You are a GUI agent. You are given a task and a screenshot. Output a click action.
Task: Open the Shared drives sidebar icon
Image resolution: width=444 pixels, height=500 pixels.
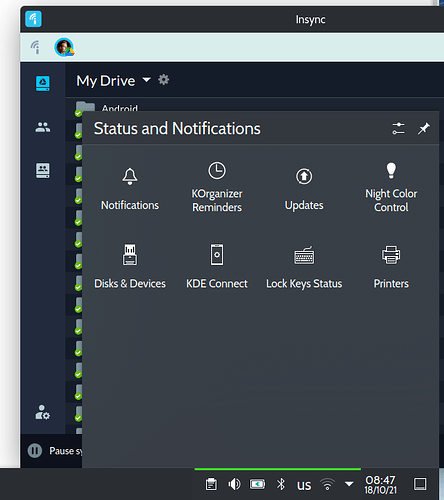pyautogui.click(x=43, y=170)
